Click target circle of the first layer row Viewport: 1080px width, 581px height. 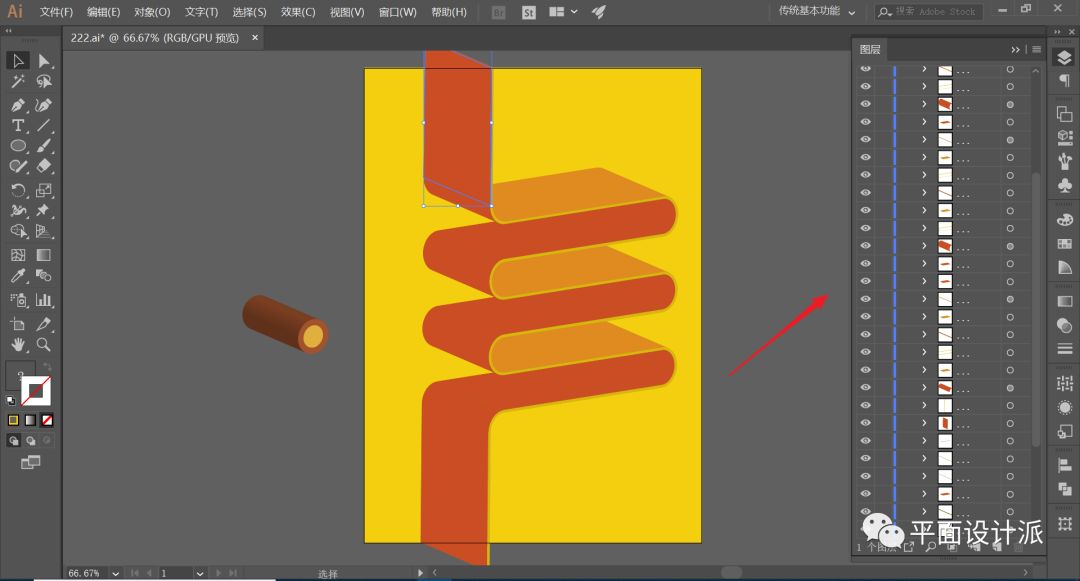pyautogui.click(x=1010, y=69)
